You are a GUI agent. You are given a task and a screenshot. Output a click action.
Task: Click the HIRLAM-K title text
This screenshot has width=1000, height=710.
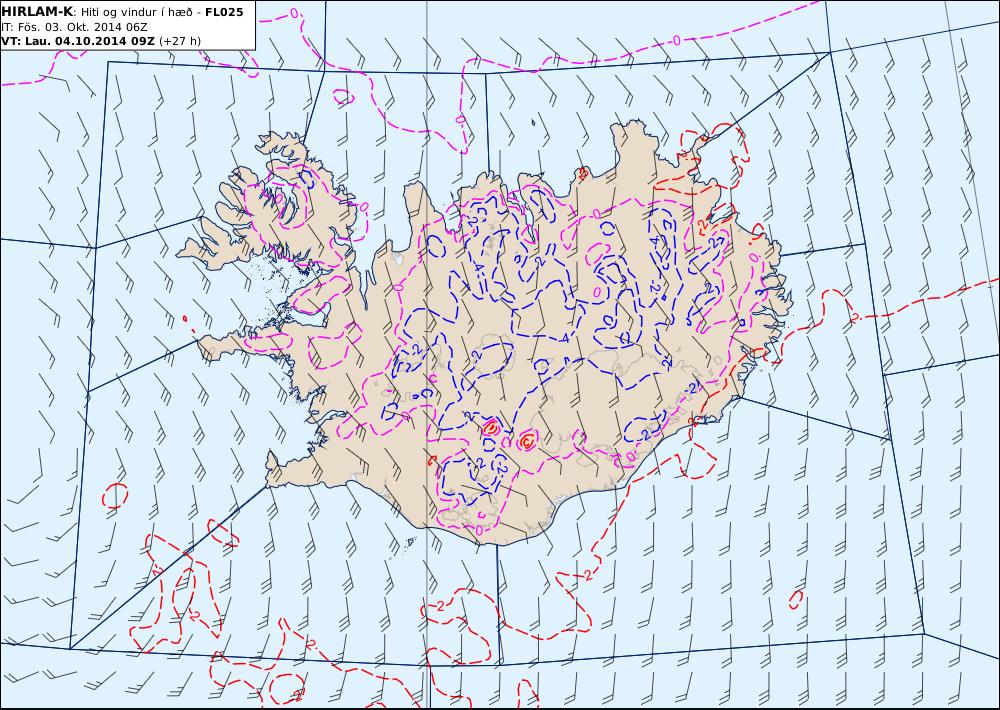pos(38,12)
